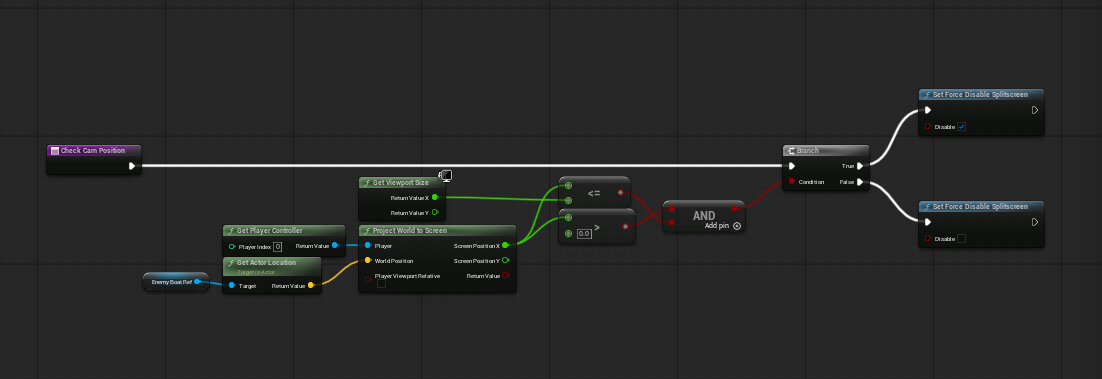Click Get Actor Location Return Value pin

[x=312, y=285]
